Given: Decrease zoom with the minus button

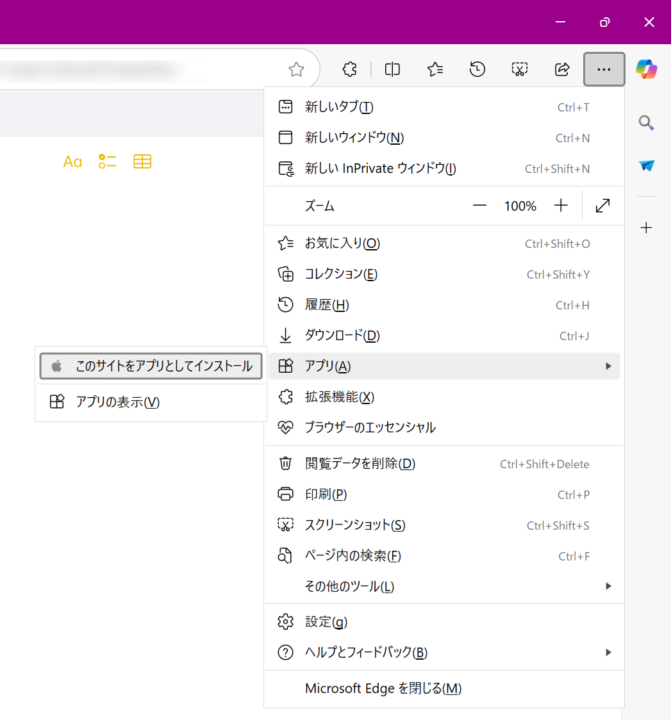Looking at the screenshot, I should [x=479, y=206].
